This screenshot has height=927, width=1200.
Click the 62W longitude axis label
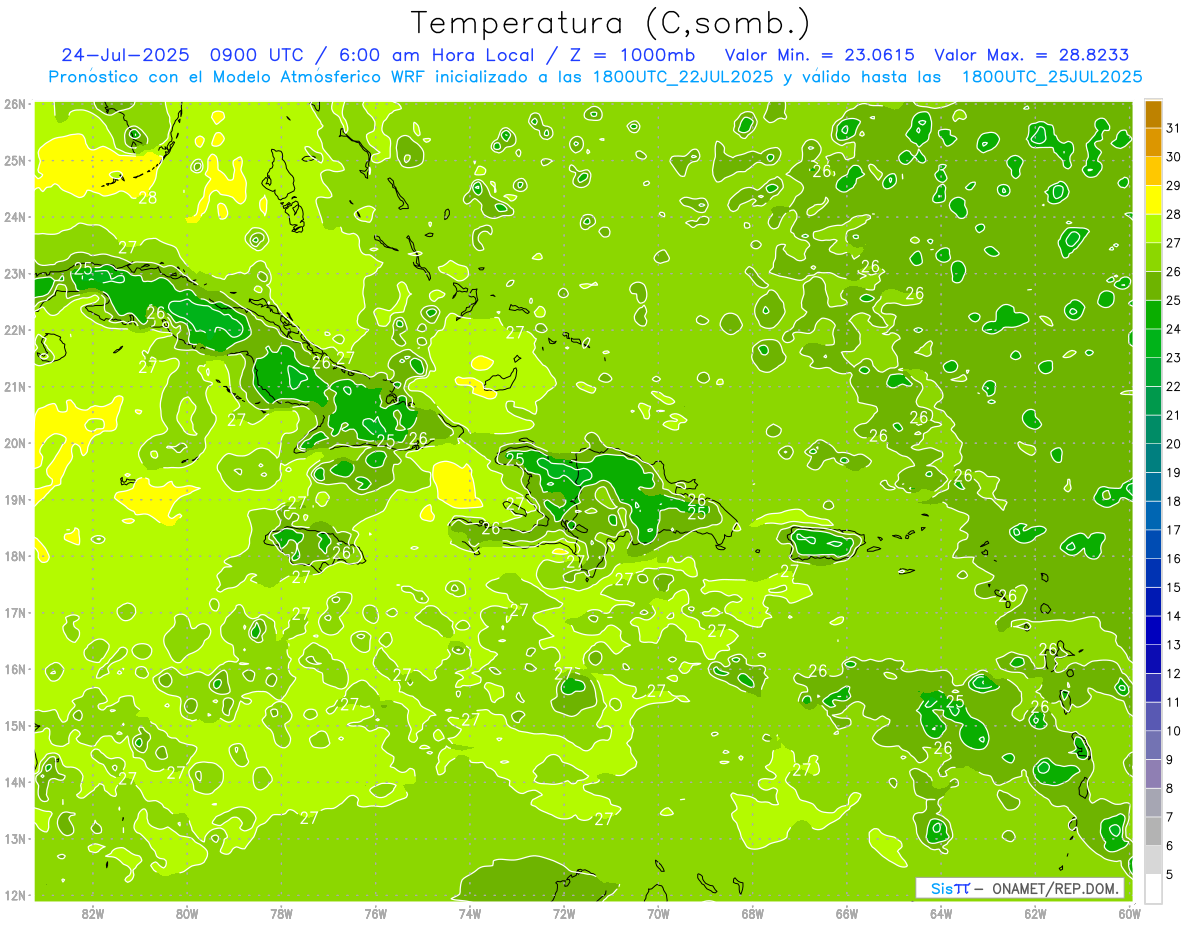(1035, 913)
